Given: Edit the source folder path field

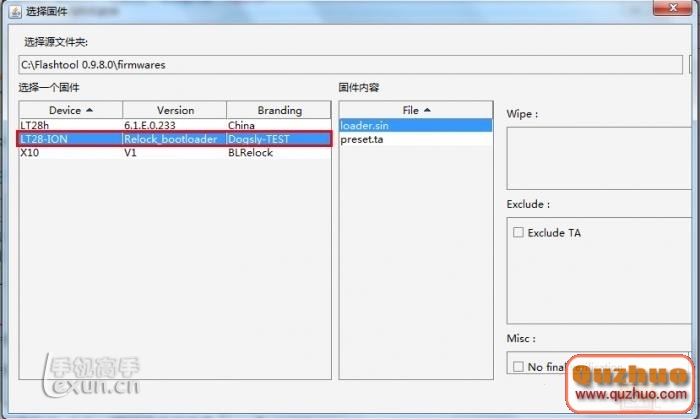Looking at the screenshot, I should tap(350, 65).
